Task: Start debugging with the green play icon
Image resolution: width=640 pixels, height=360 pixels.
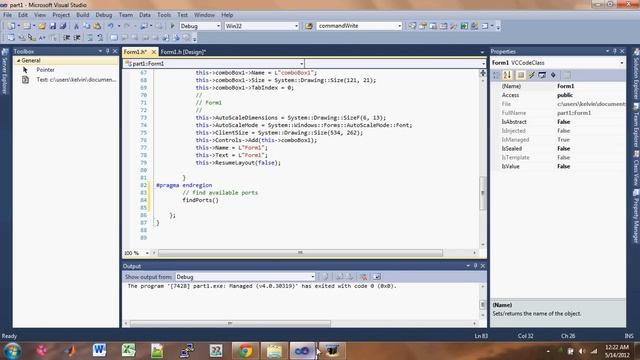Action: (172, 26)
